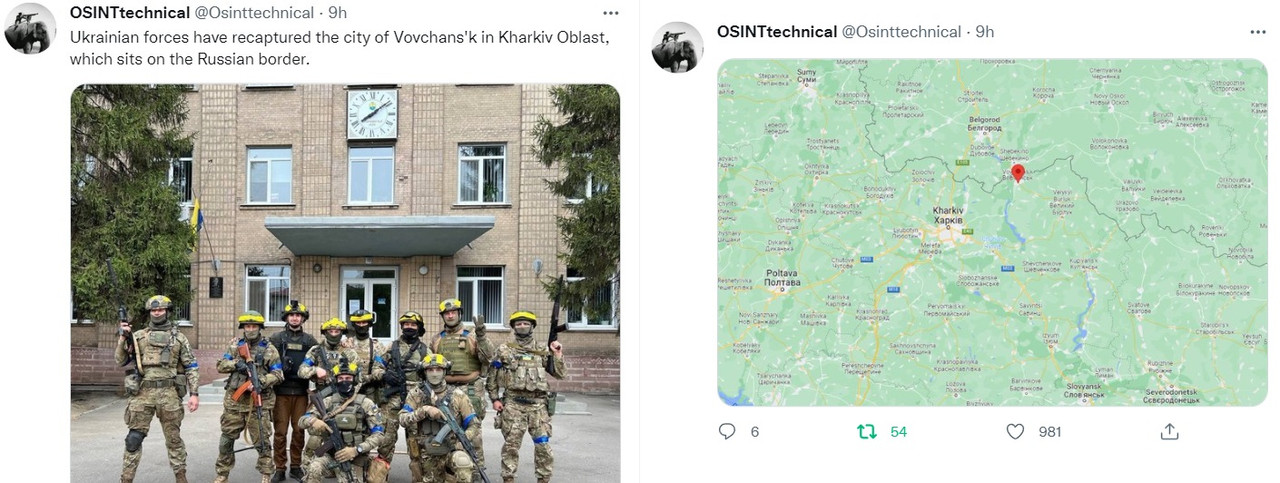1280x483 pixels.
Task: Click the green retweet icon
Action: [x=867, y=432]
